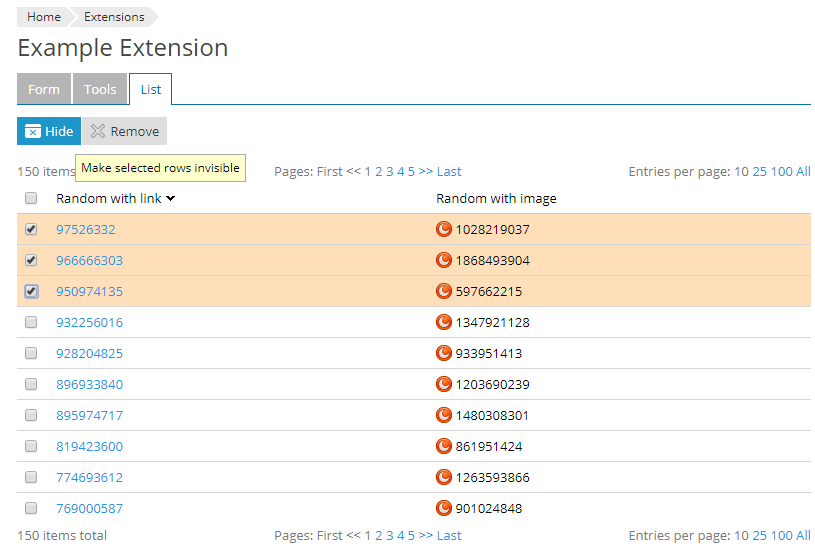Uncheck the row 97526332 checkbox
The image size is (815, 558).
click(31, 229)
